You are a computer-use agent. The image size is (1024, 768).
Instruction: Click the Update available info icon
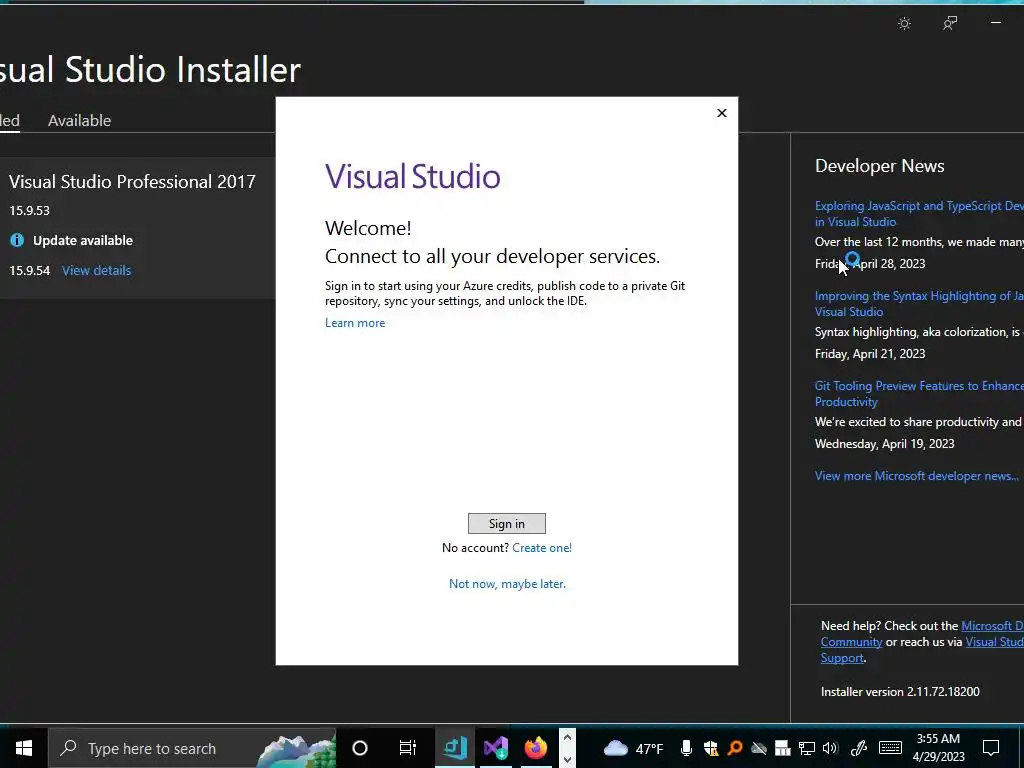[17, 240]
